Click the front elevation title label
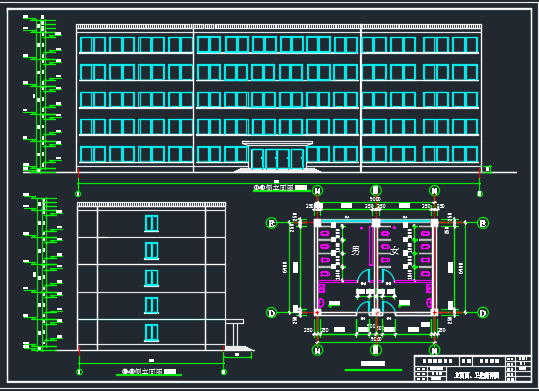 (280, 188)
